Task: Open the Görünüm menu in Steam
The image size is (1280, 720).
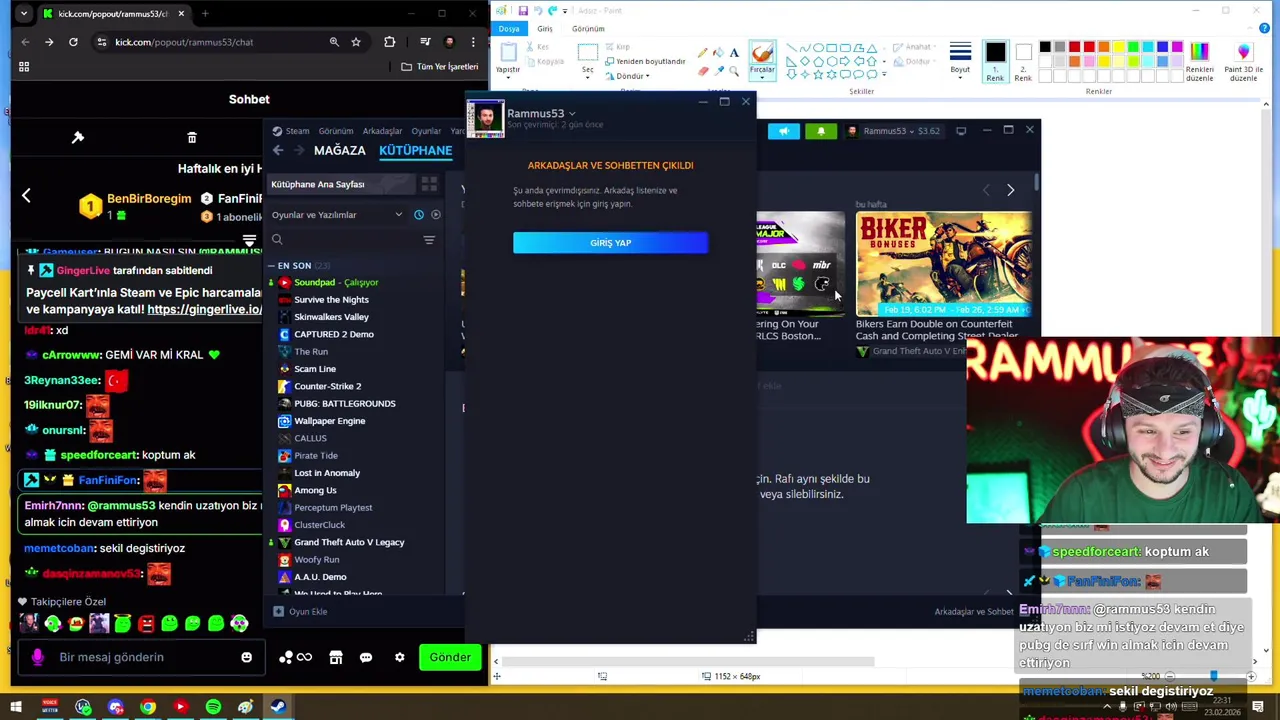Action: pyautogui.click(x=336, y=131)
